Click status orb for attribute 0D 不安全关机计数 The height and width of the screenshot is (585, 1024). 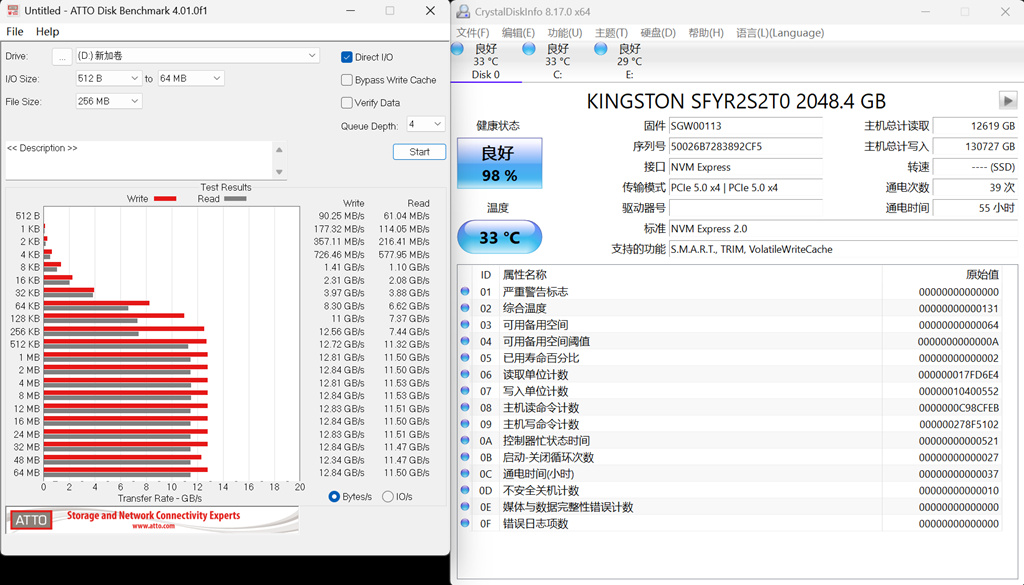[465, 490]
